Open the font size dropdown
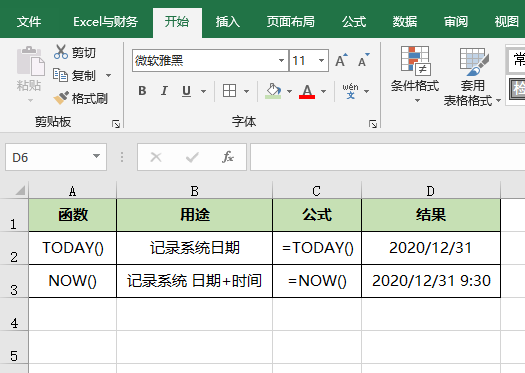The height and width of the screenshot is (373, 525). tap(321, 61)
